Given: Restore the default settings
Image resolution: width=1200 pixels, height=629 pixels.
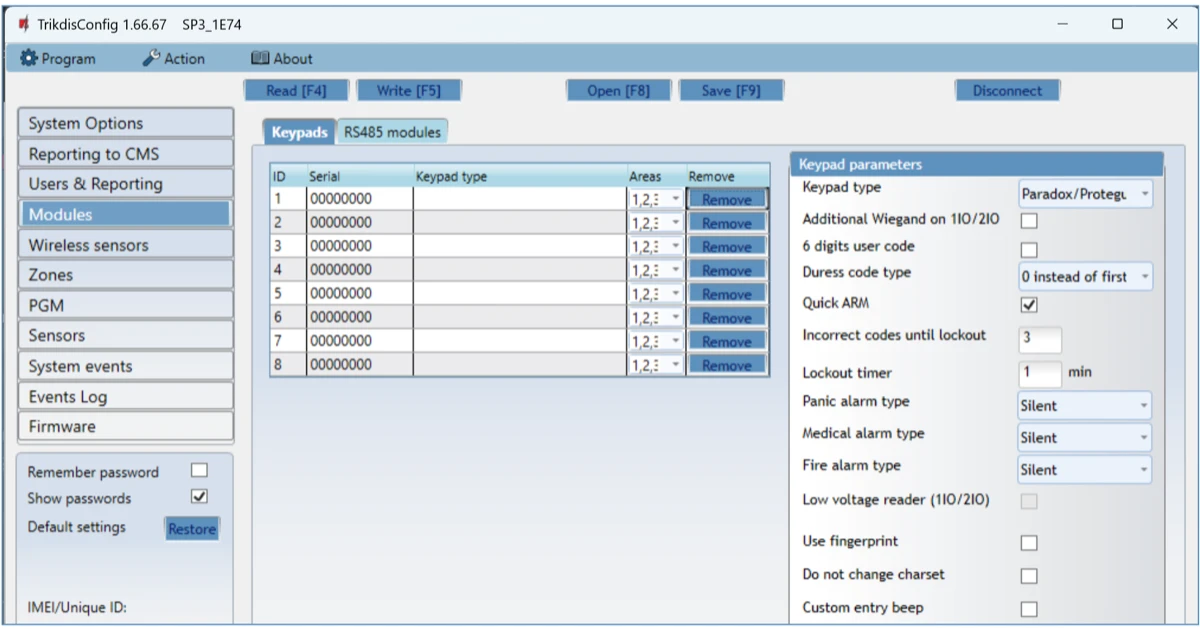Looking at the screenshot, I should (192, 529).
